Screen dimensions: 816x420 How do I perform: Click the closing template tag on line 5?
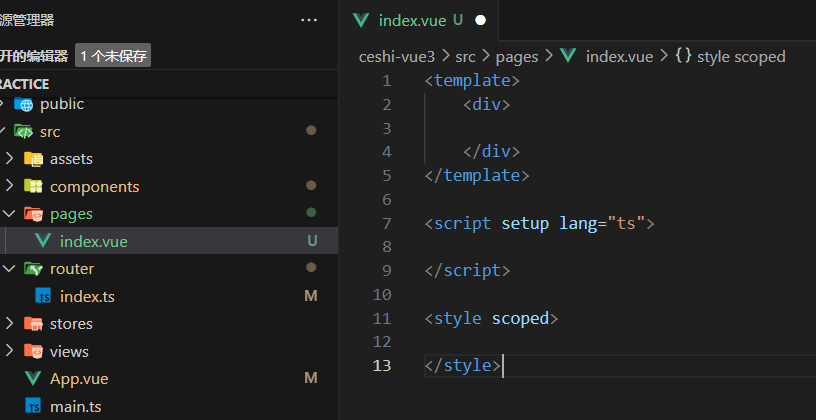click(477, 175)
